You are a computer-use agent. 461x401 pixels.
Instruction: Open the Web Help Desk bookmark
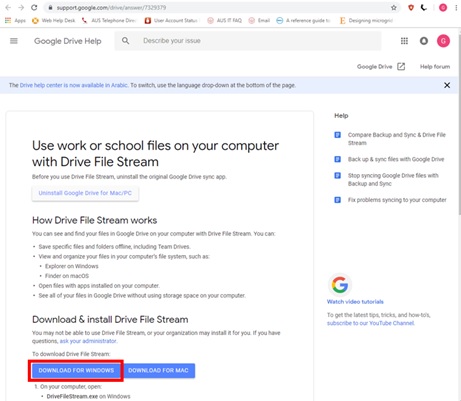pyautogui.click(x=53, y=20)
